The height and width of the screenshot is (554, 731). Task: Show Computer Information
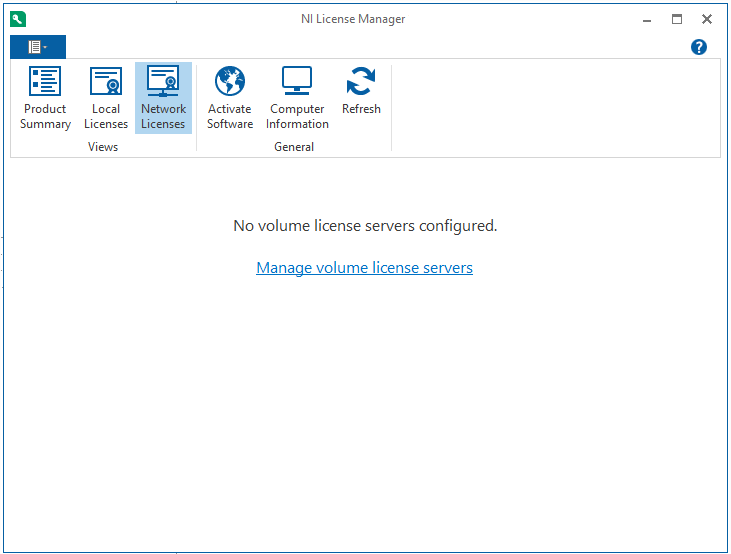[x=297, y=98]
